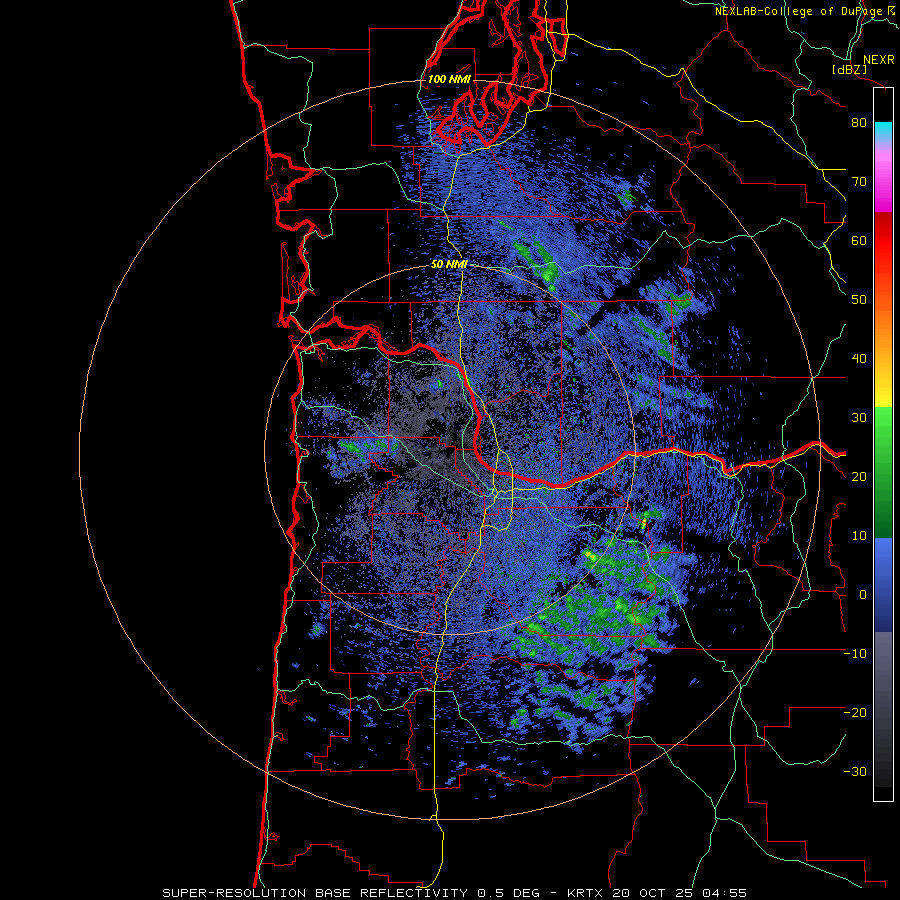Click the 100 NMI range ring label

tap(449, 79)
